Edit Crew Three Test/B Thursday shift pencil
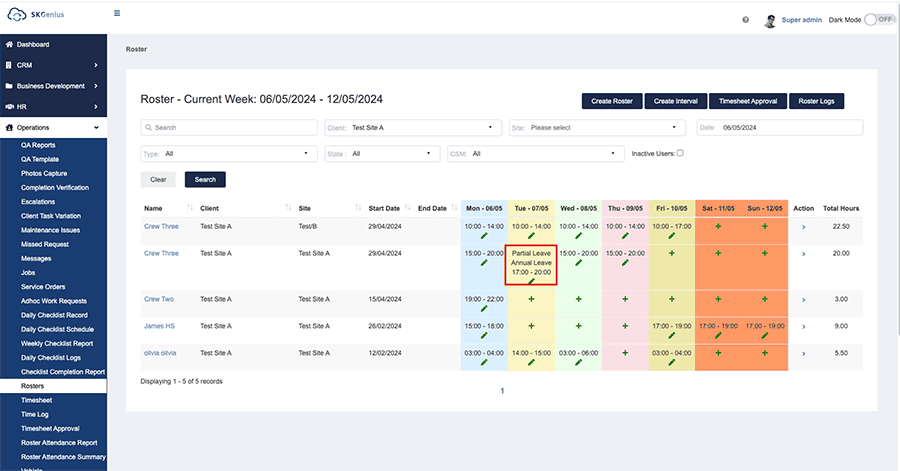Screen dimensions: 900x471 [x=625, y=236]
